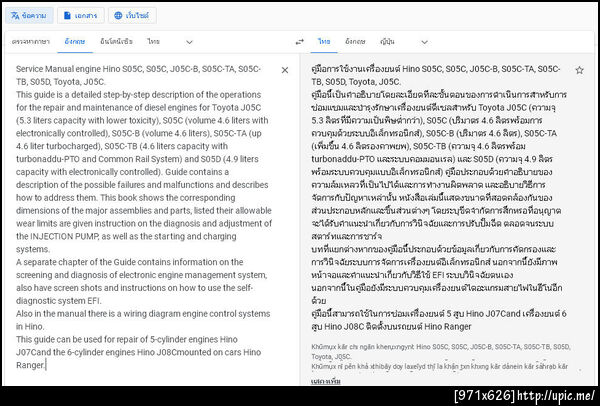Switch to Websites translation mode

click(132, 16)
